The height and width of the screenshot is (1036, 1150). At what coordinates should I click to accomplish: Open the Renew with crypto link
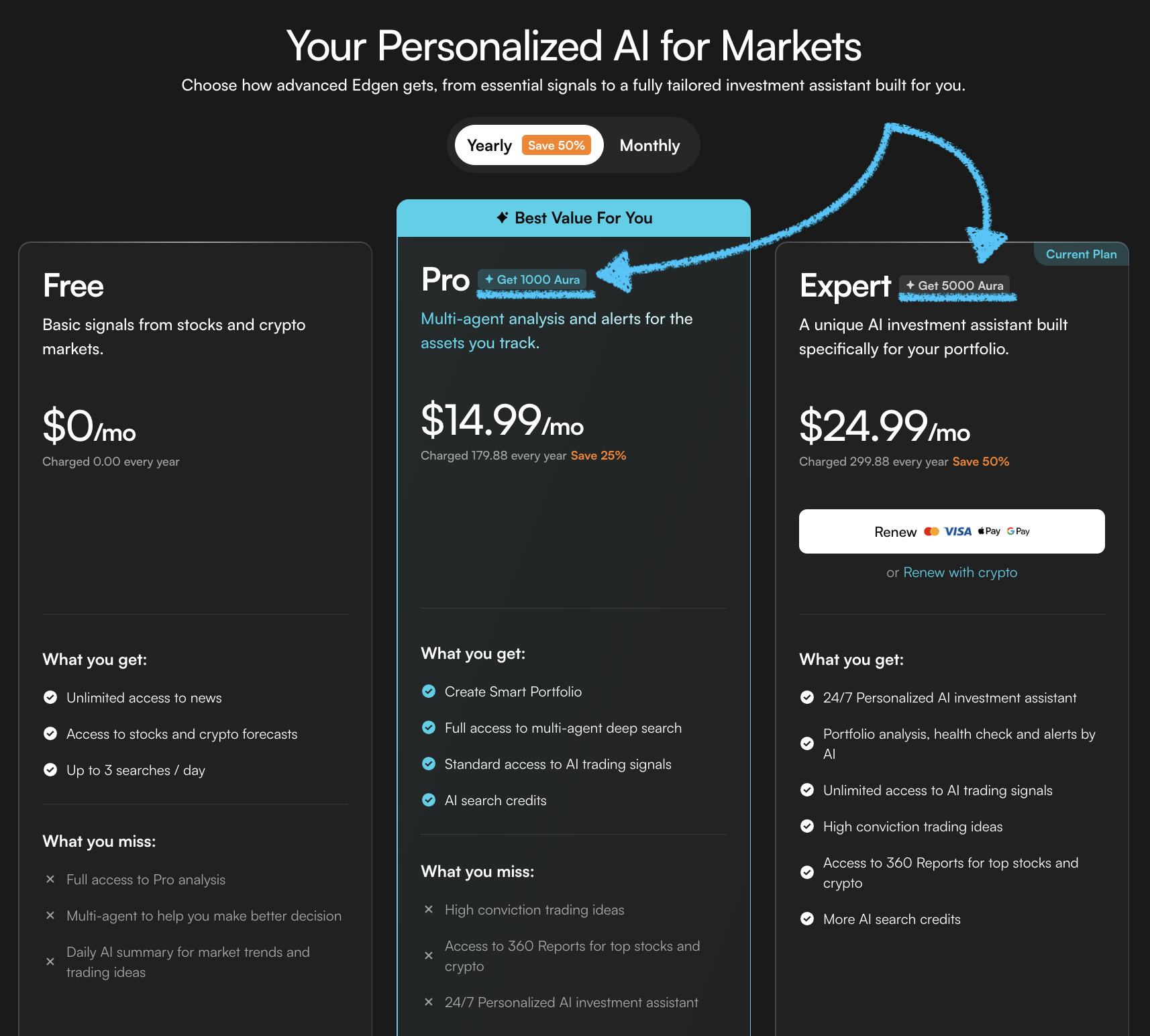(x=960, y=572)
